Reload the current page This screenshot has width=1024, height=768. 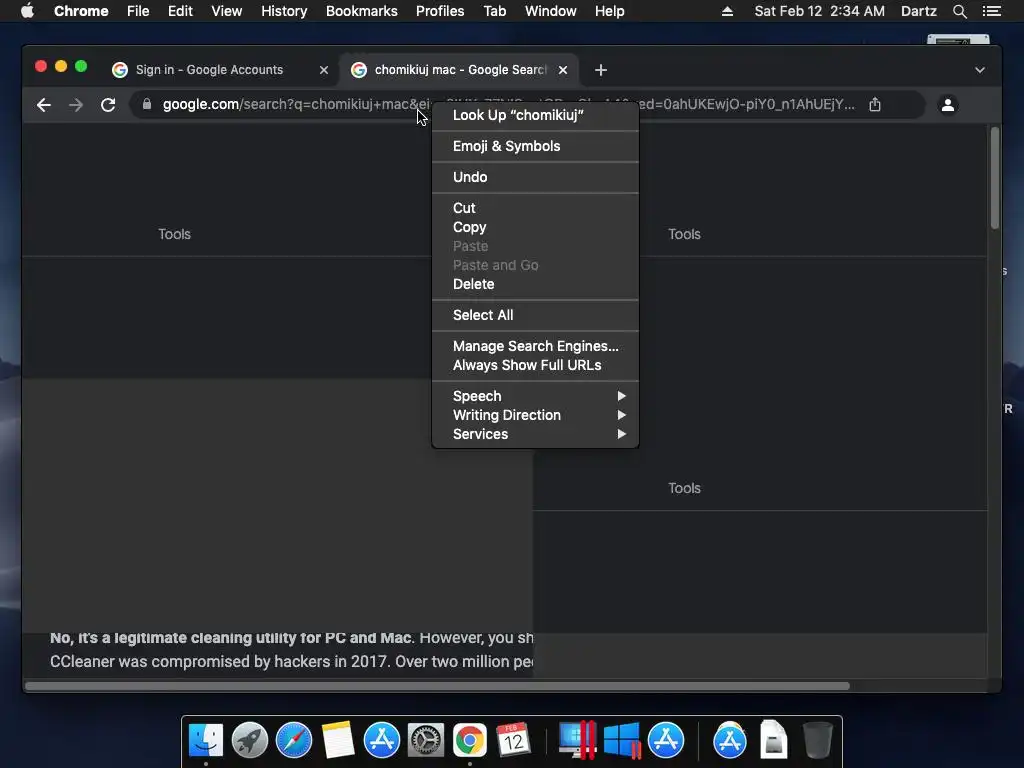(108, 104)
